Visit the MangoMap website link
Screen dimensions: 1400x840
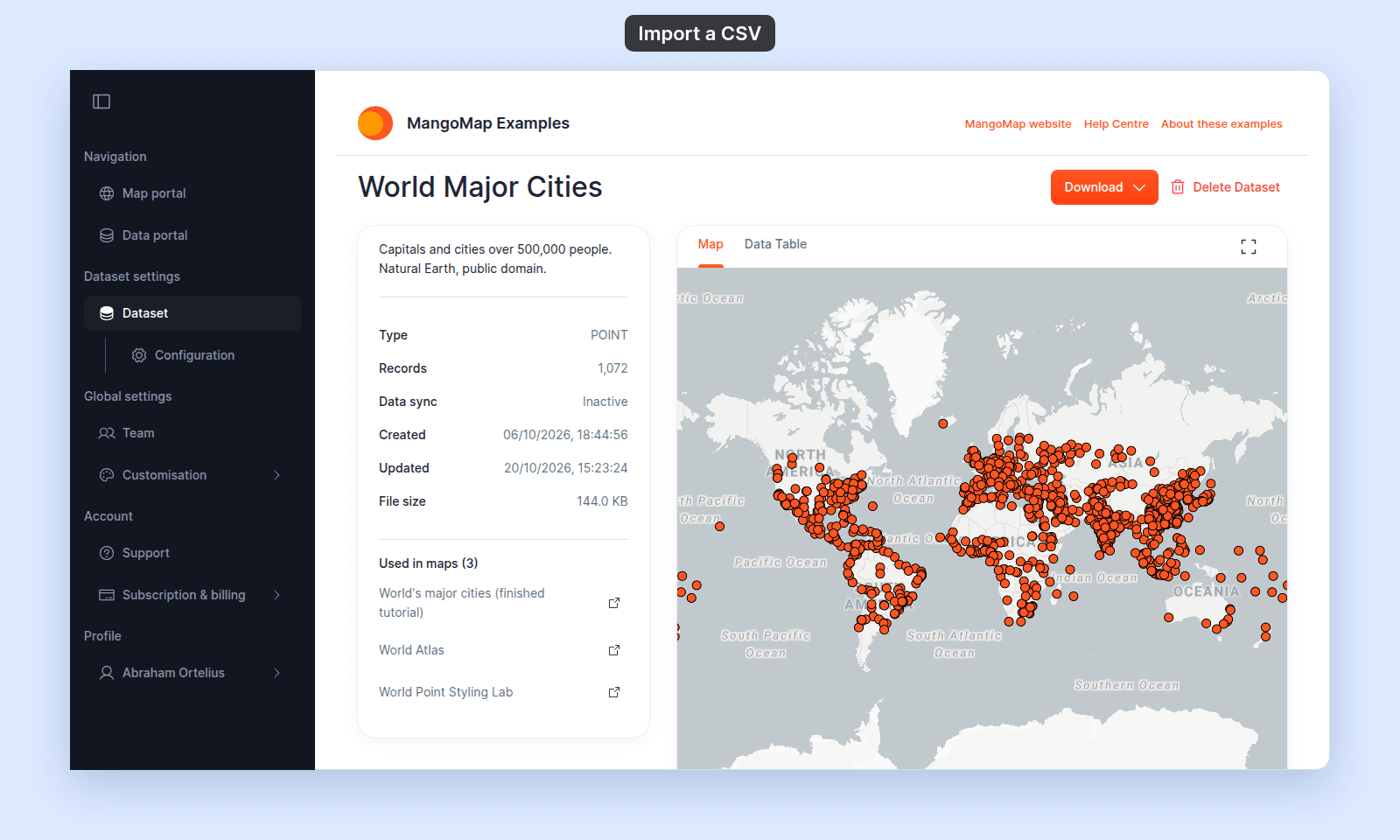point(1018,124)
